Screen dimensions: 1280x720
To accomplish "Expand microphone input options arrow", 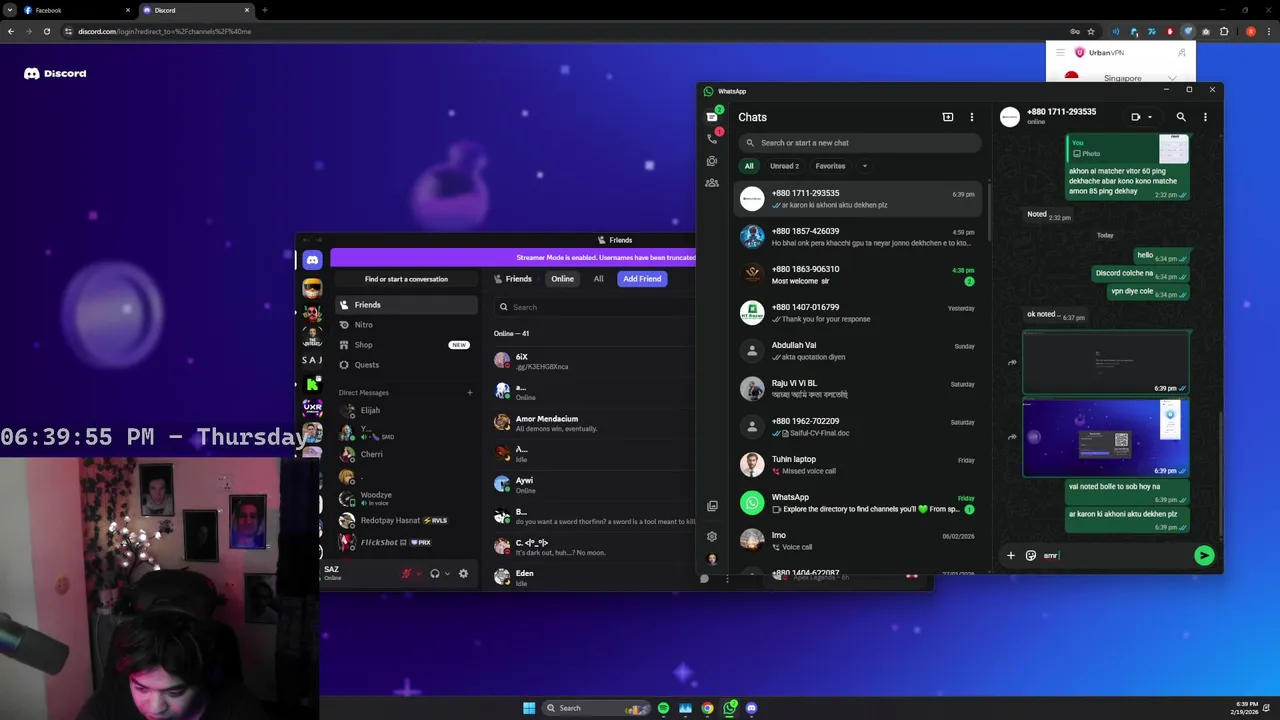I will (x=419, y=574).
